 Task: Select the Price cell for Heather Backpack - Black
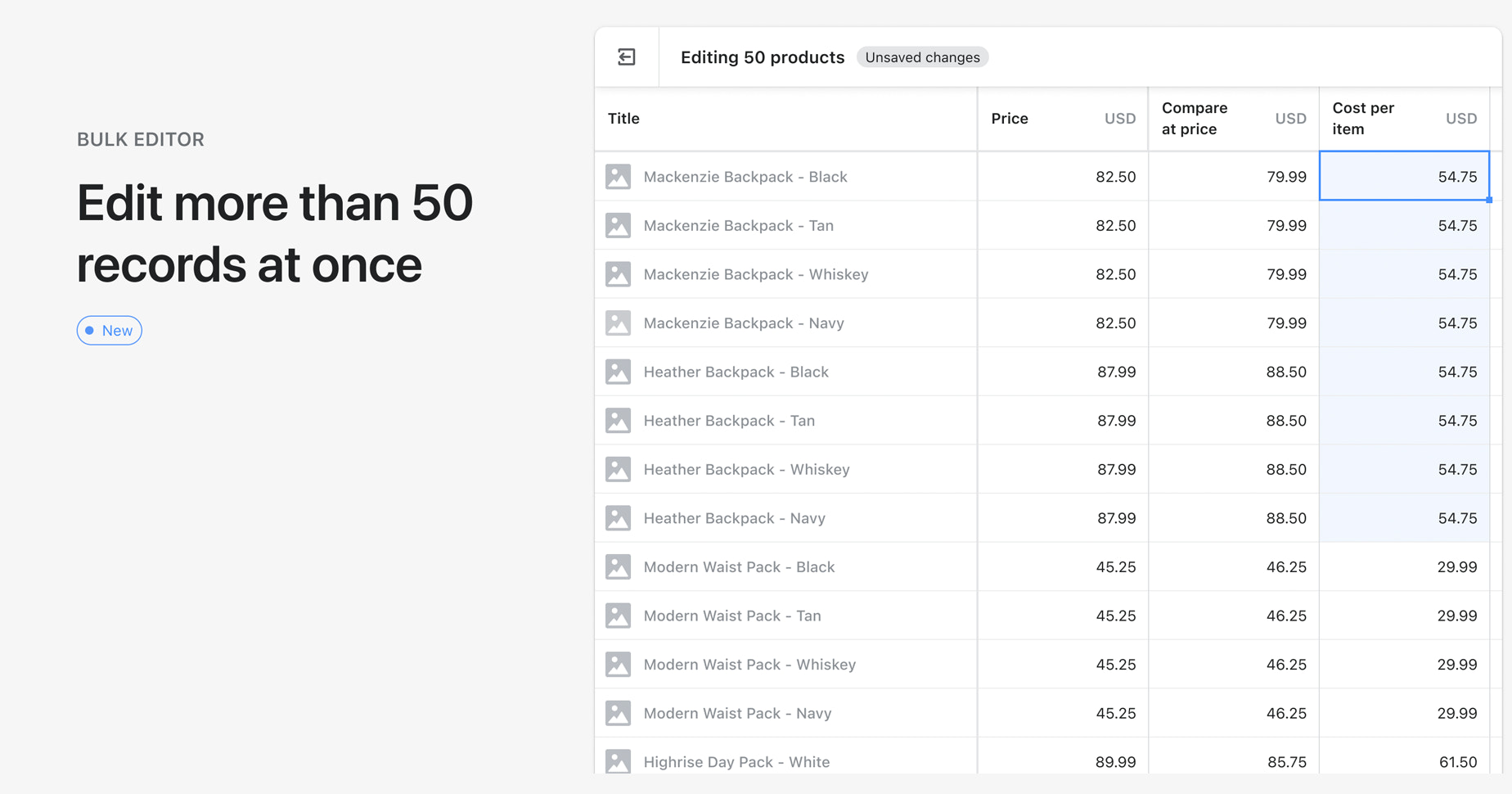pos(1064,372)
